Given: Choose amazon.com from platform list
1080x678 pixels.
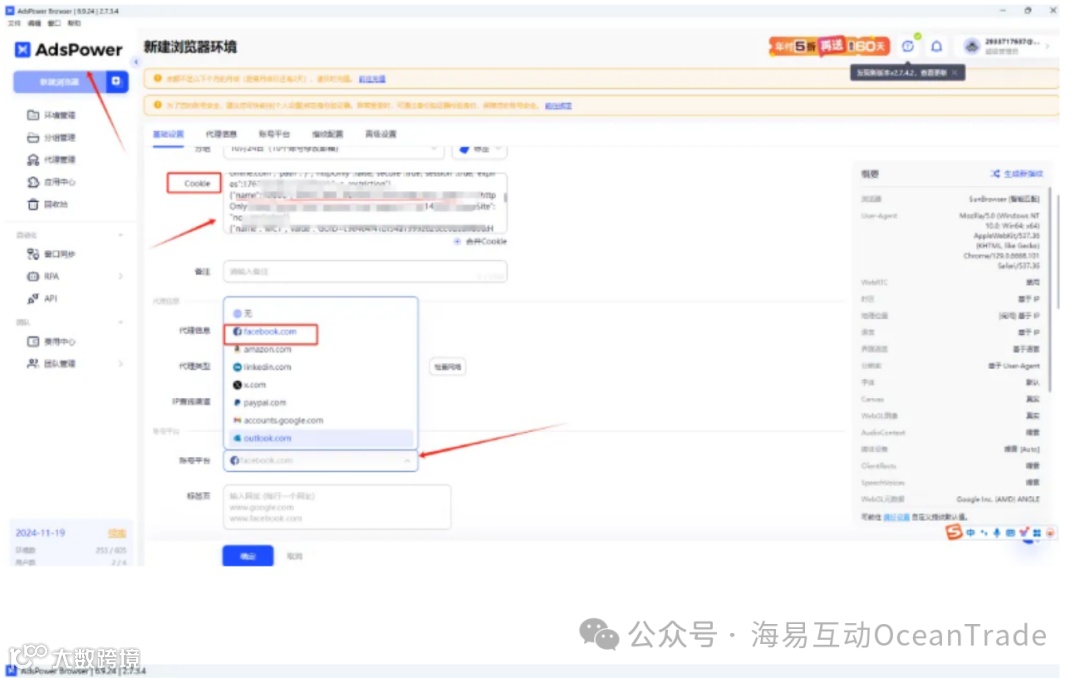Looking at the screenshot, I should coord(320,349).
